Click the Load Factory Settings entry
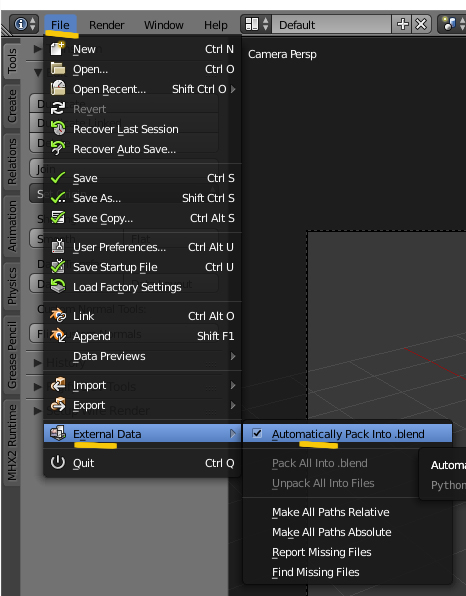The width and height of the screenshot is (466, 596). [143, 287]
